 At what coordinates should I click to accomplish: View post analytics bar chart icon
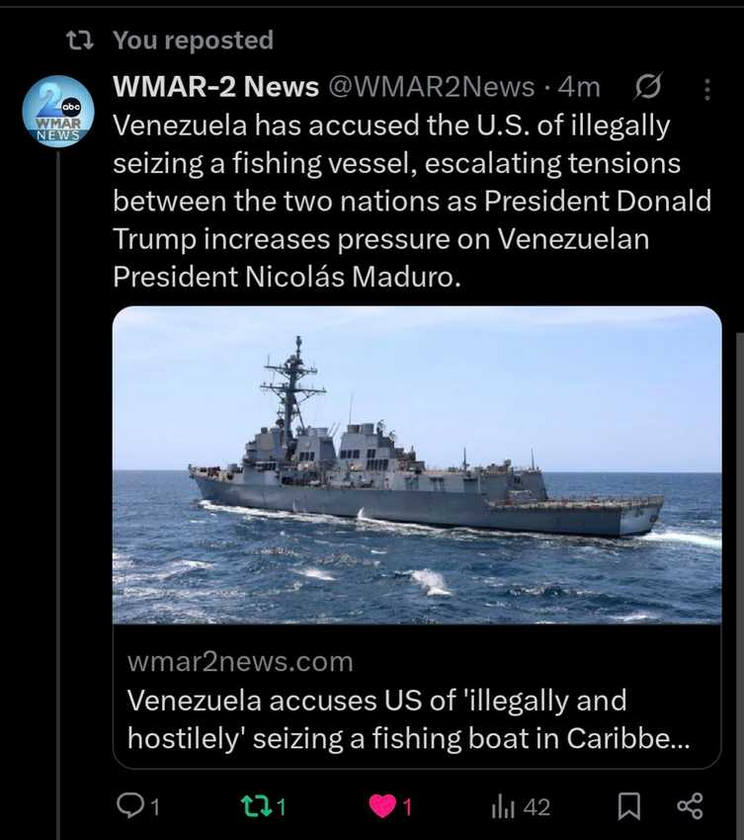click(x=503, y=807)
